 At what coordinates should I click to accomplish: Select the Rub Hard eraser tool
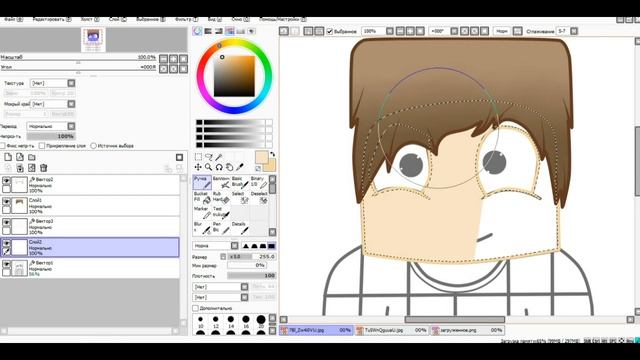tap(221, 197)
